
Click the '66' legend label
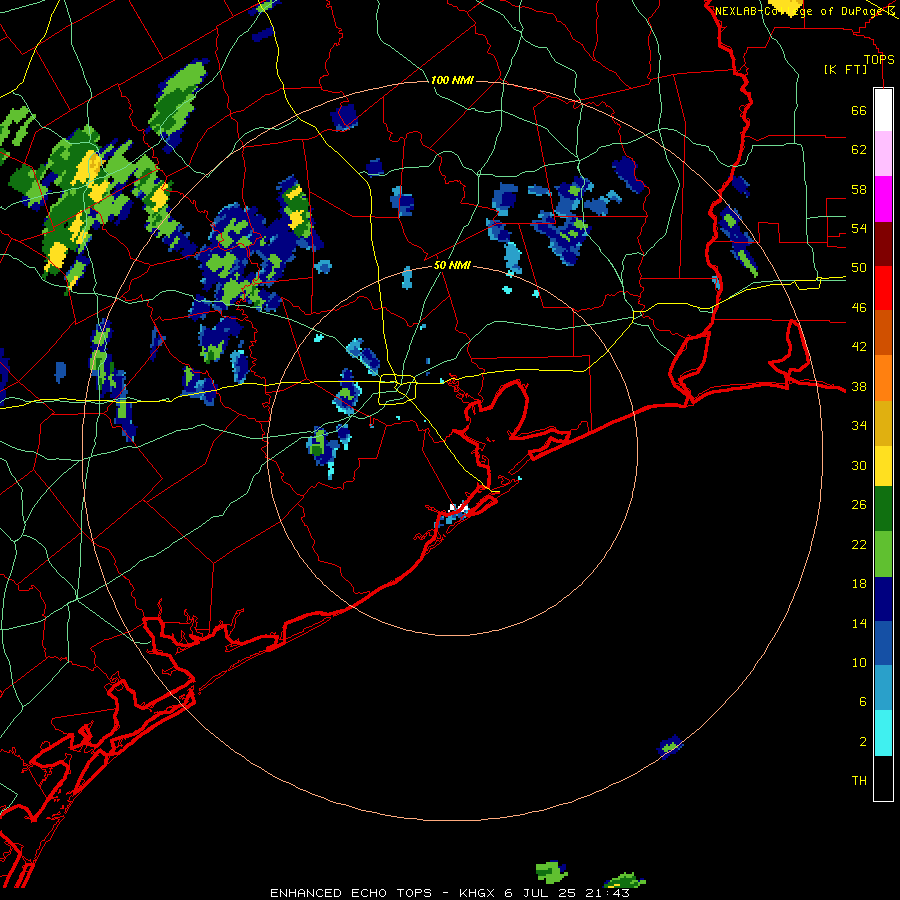(859, 111)
